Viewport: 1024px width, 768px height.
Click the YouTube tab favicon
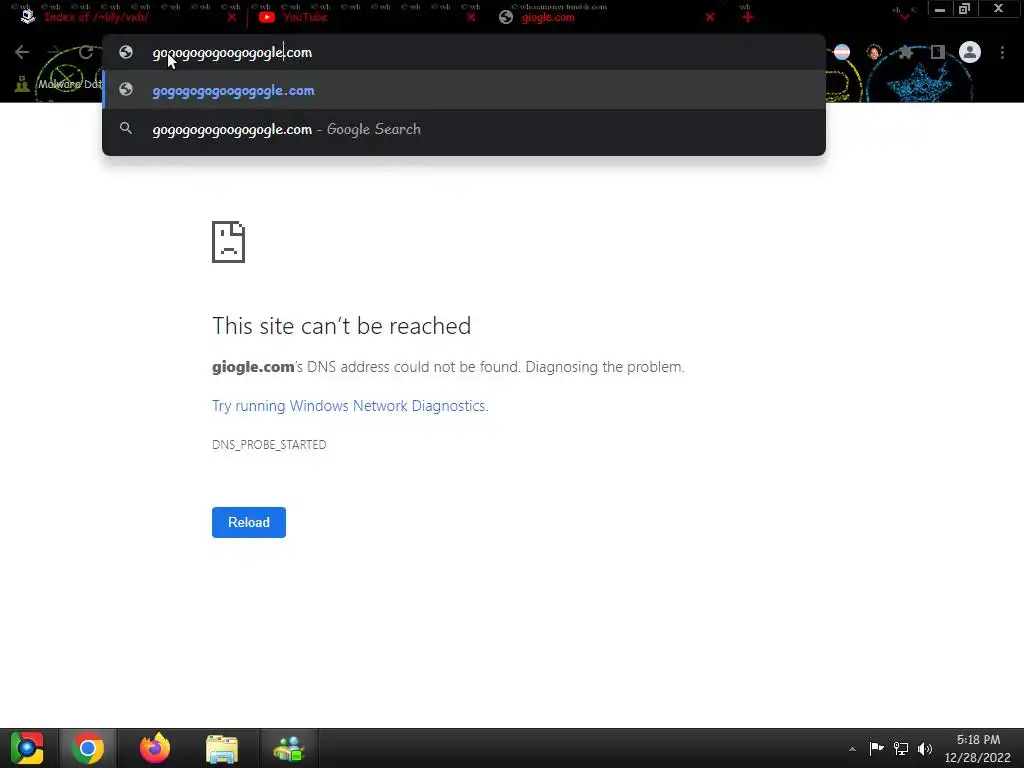266,18
